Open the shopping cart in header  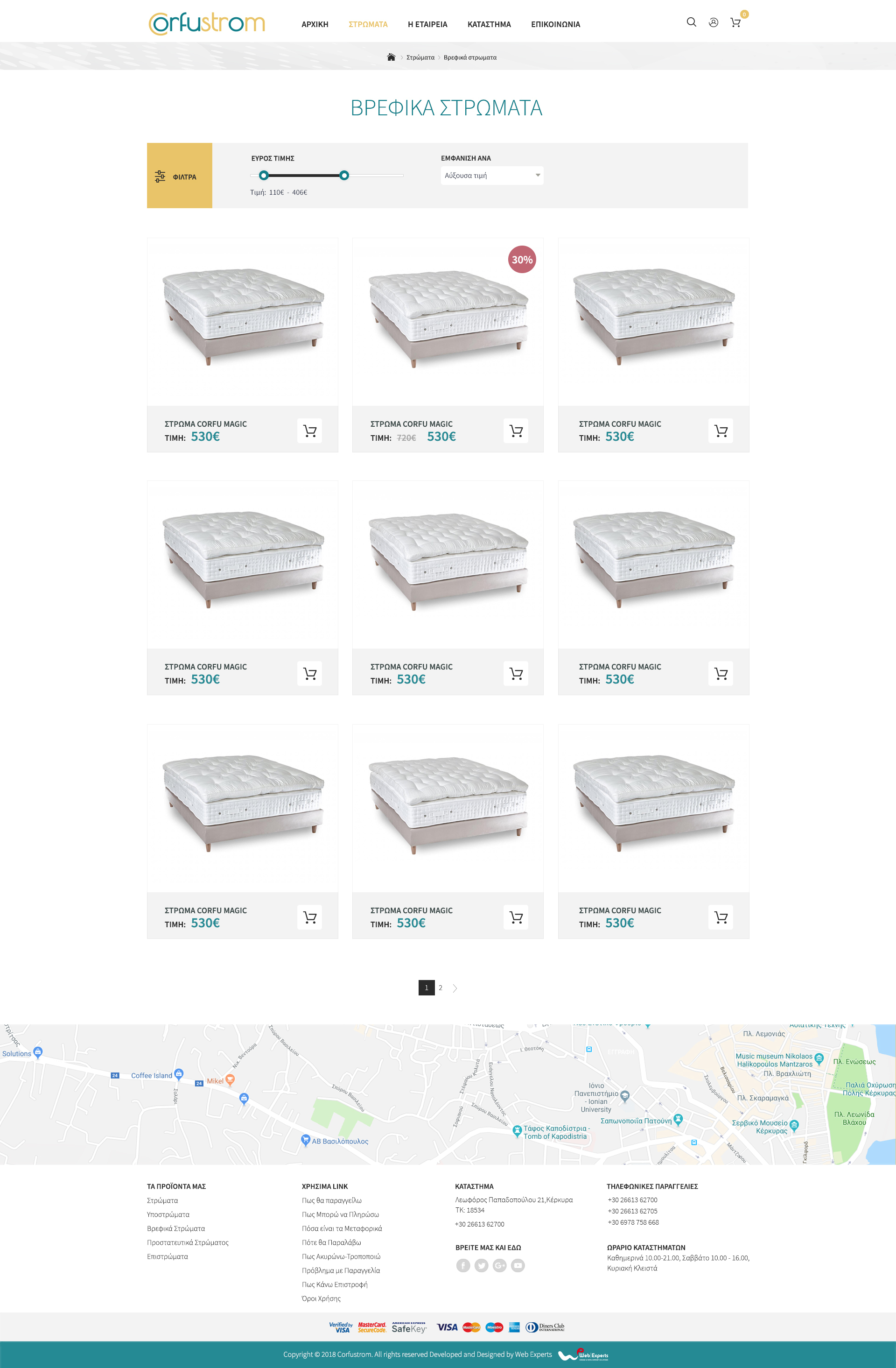[x=735, y=22]
